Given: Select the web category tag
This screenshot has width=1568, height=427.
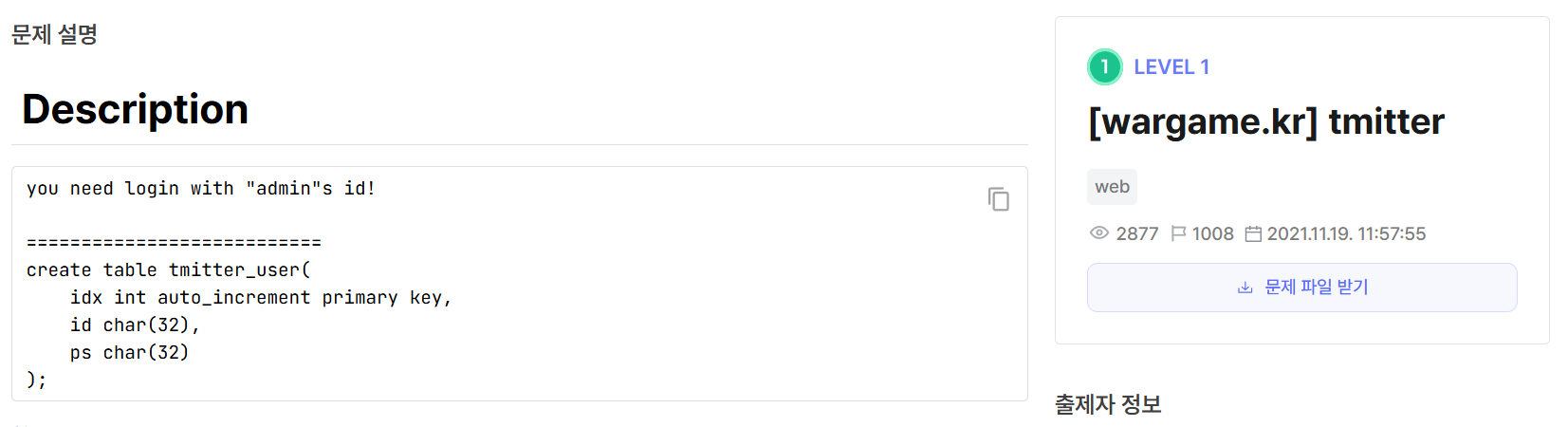Looking at the screenshot, I should 1112,187.
